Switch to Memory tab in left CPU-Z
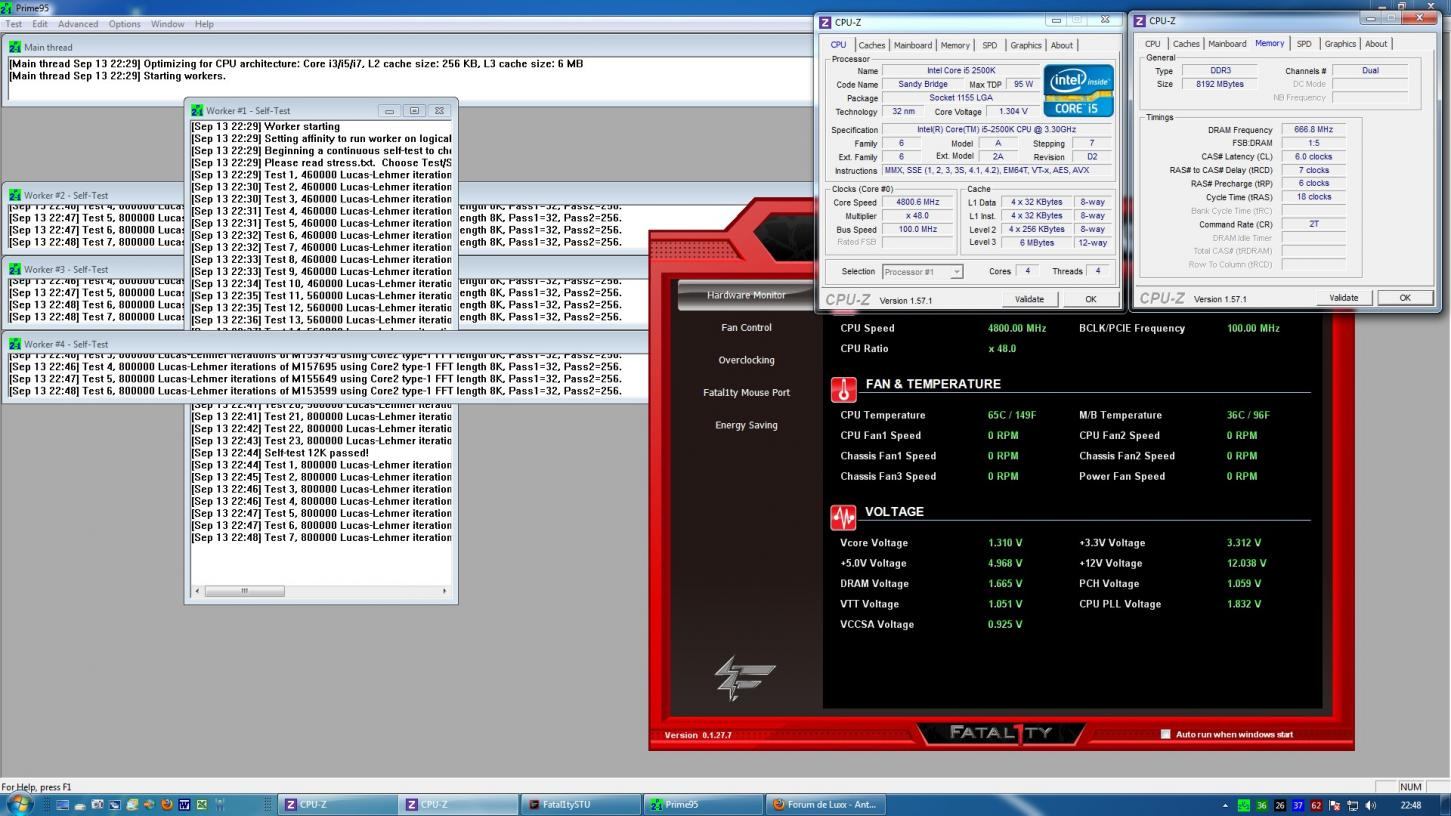Screen dimensions: 1451x816 coord(955,45)
